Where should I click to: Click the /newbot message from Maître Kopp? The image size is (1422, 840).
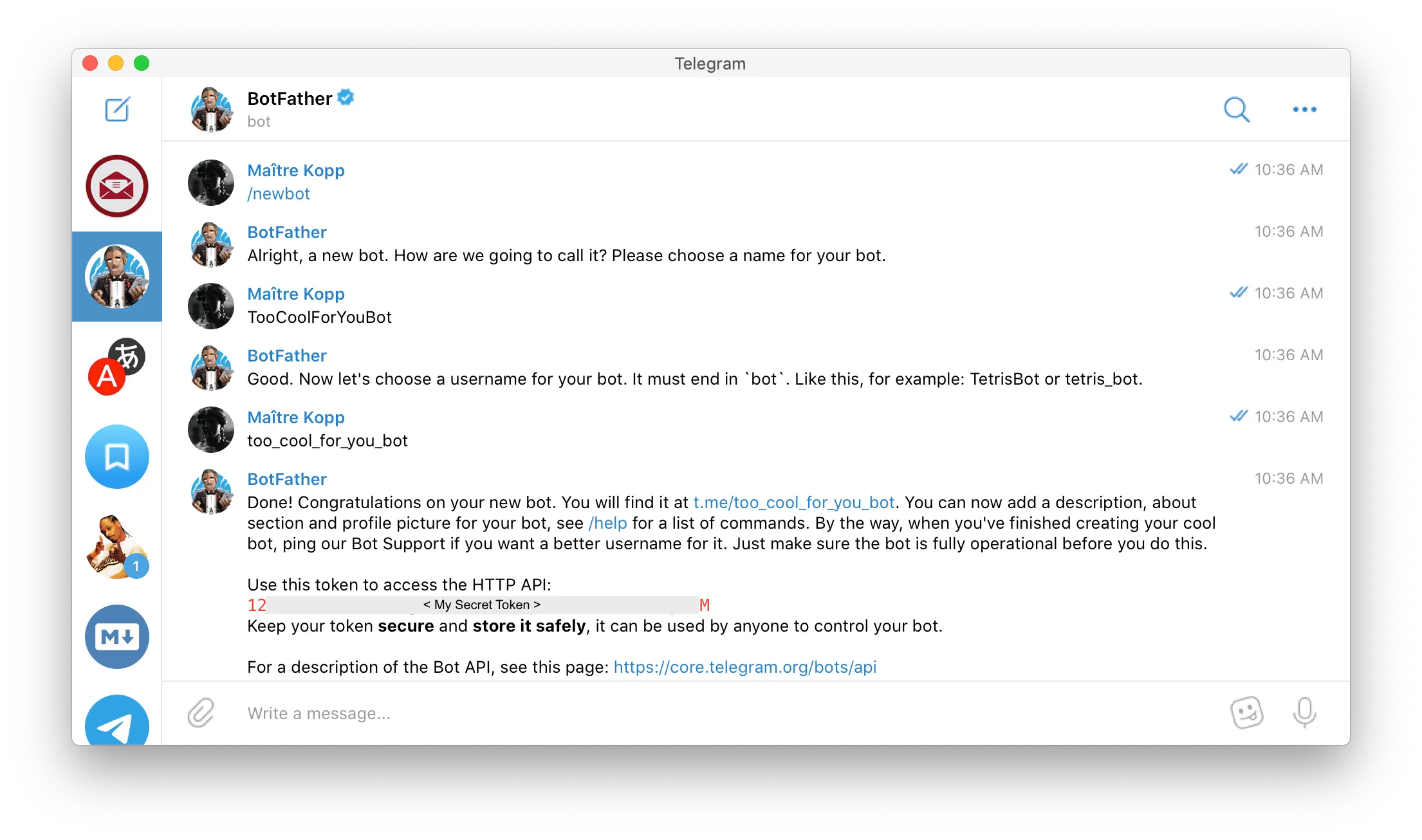click(278, 193)
